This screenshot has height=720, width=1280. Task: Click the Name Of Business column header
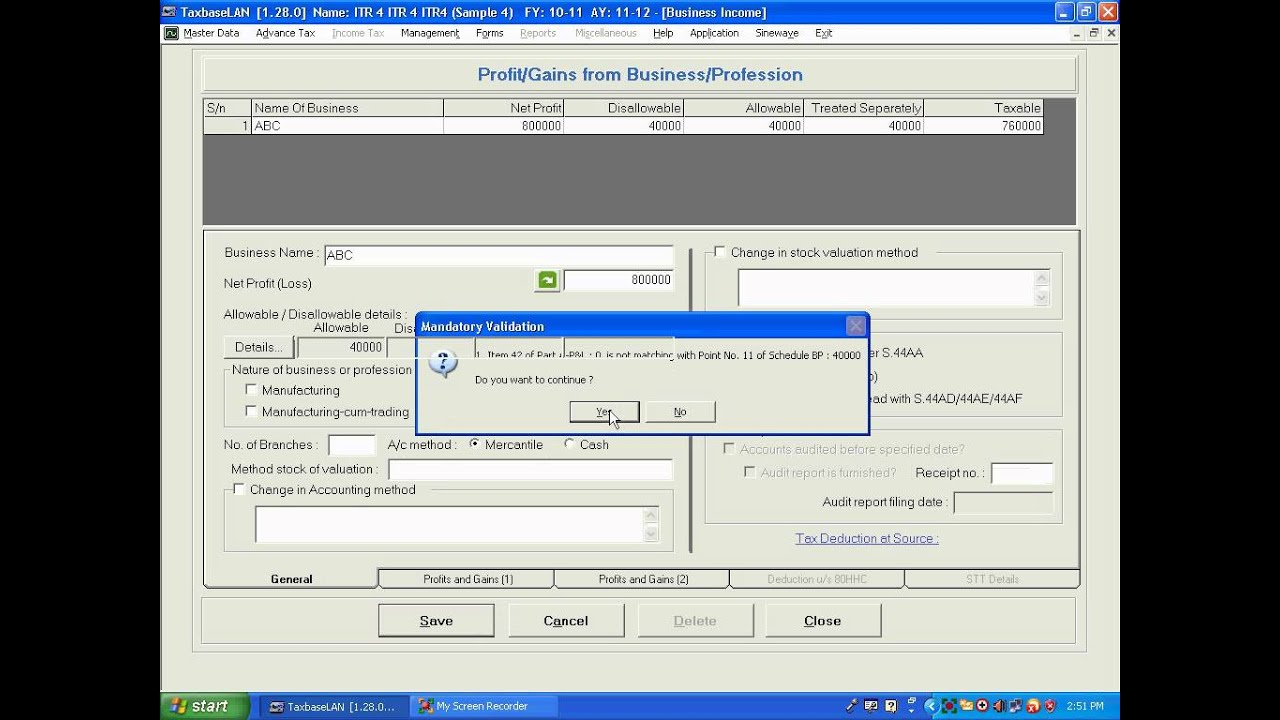point(347,108)
